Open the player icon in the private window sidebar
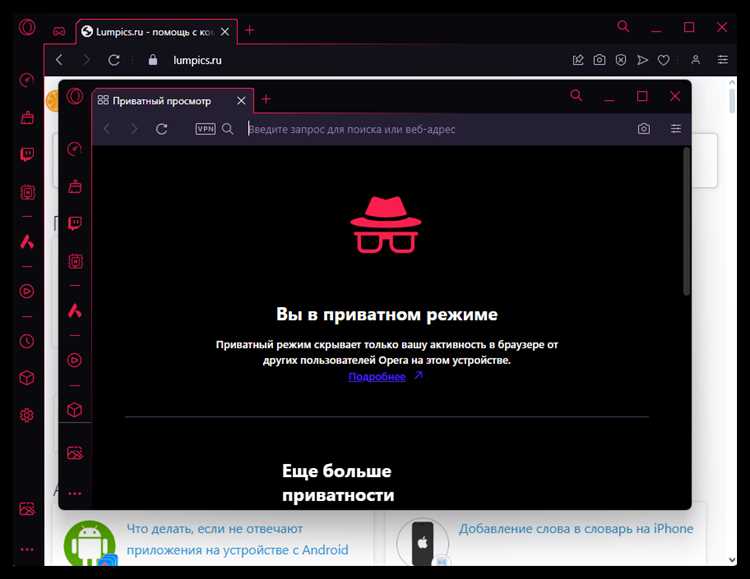Image resolution: width=750 pixels, height=579 pixels. [74, 360]
